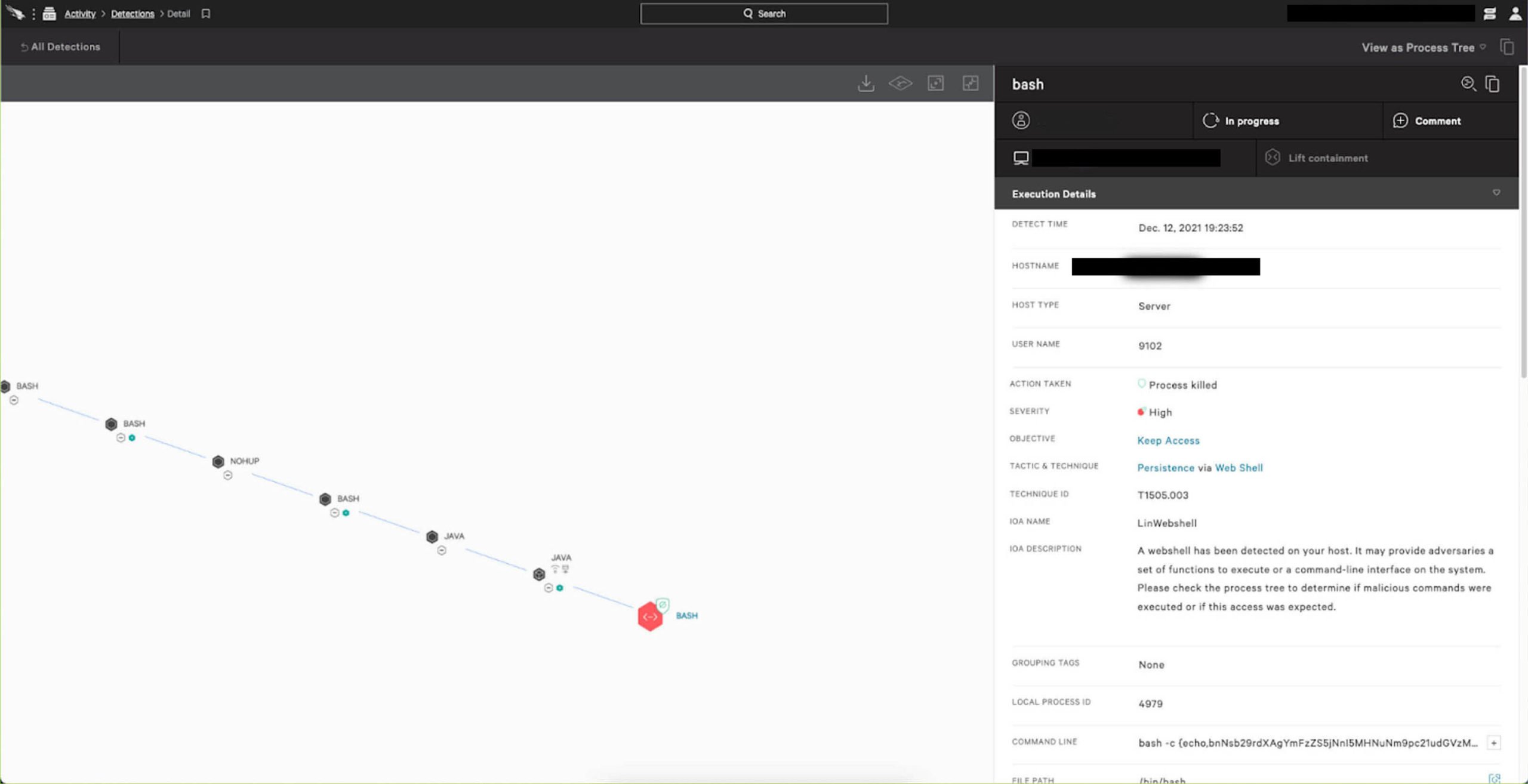
Task: Click the right panel vertical scrollbar
Action: 1523,223
